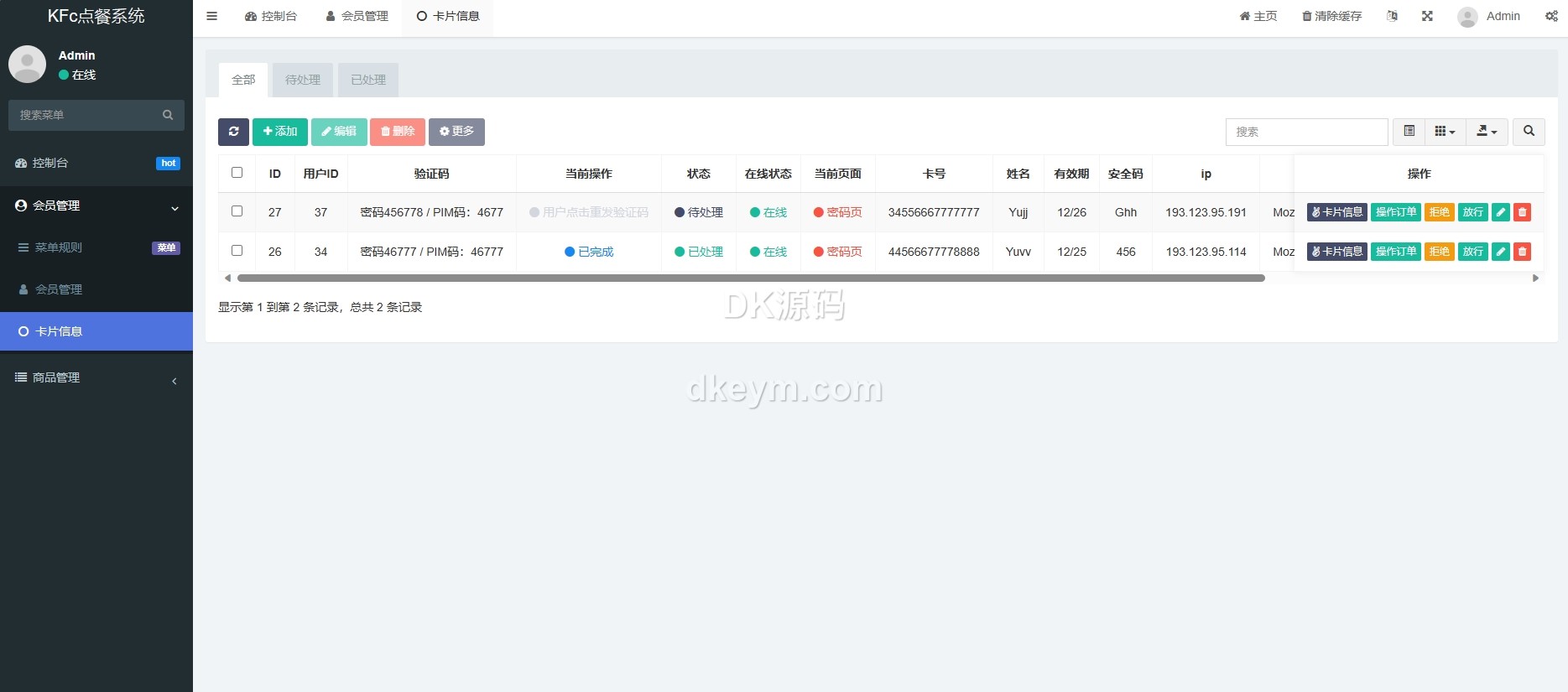Open the language switch icon in header

tap(1393, 16)
